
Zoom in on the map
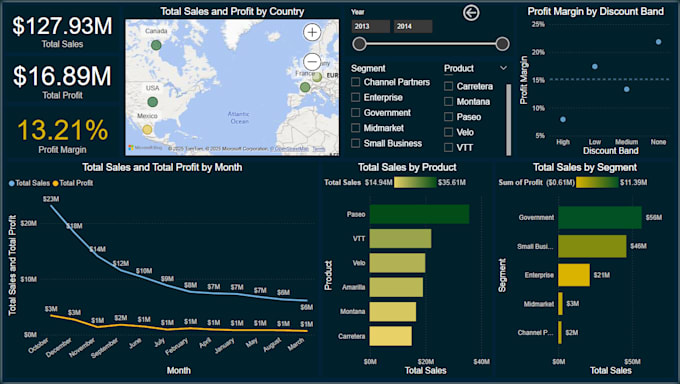pyautogui.click(x=312, y=32)
